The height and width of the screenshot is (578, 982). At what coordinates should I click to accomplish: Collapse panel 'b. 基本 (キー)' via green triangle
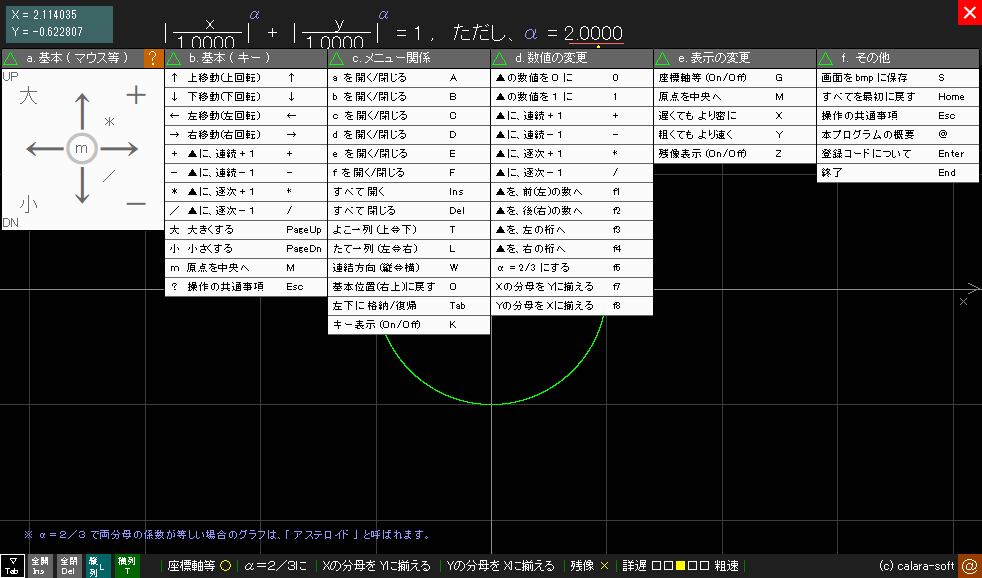tap(175, 58)
